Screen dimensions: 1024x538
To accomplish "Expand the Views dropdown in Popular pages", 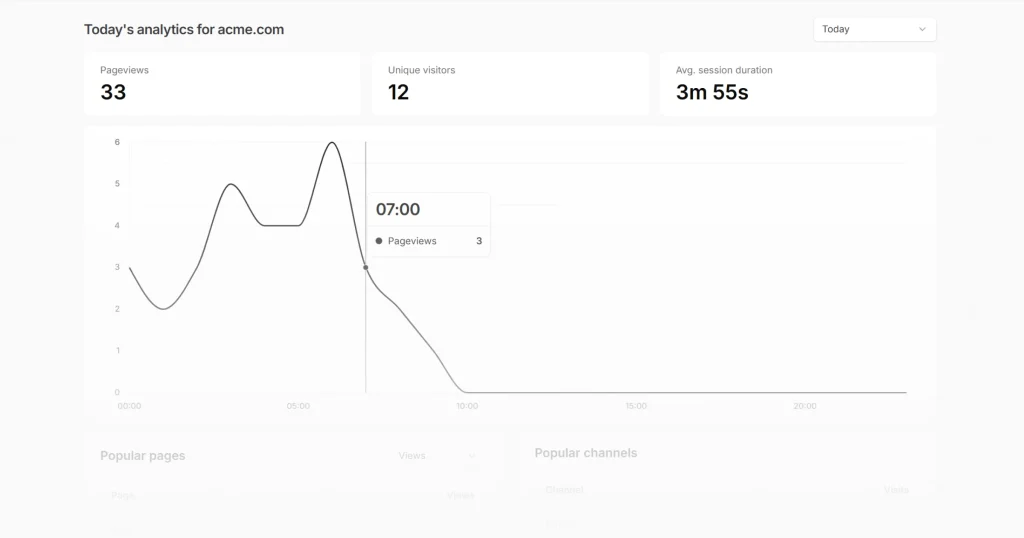I will [438, 456].
